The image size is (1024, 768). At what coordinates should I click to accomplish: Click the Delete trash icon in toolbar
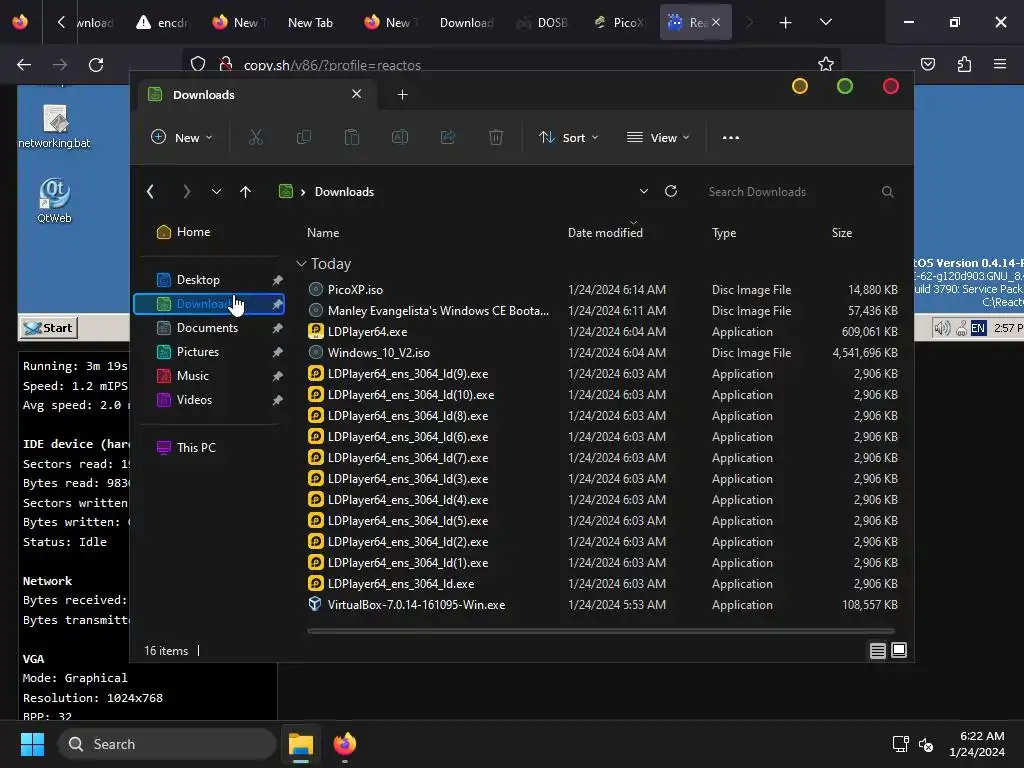(496, 138)
